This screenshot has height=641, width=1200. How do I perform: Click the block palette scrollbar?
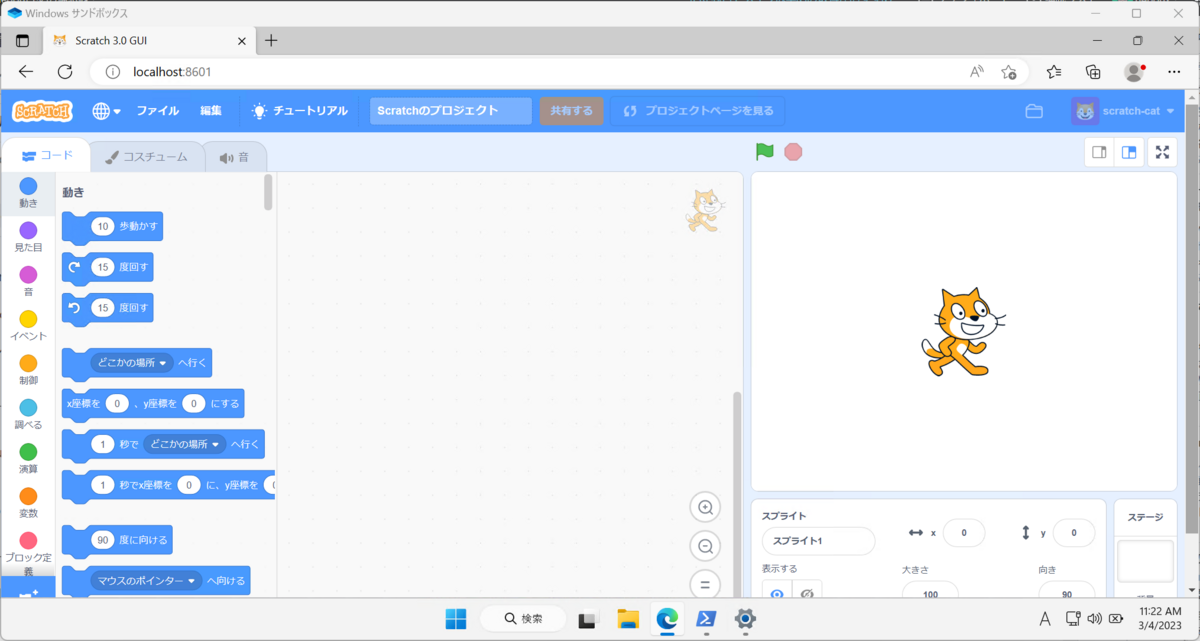point(268,192)
